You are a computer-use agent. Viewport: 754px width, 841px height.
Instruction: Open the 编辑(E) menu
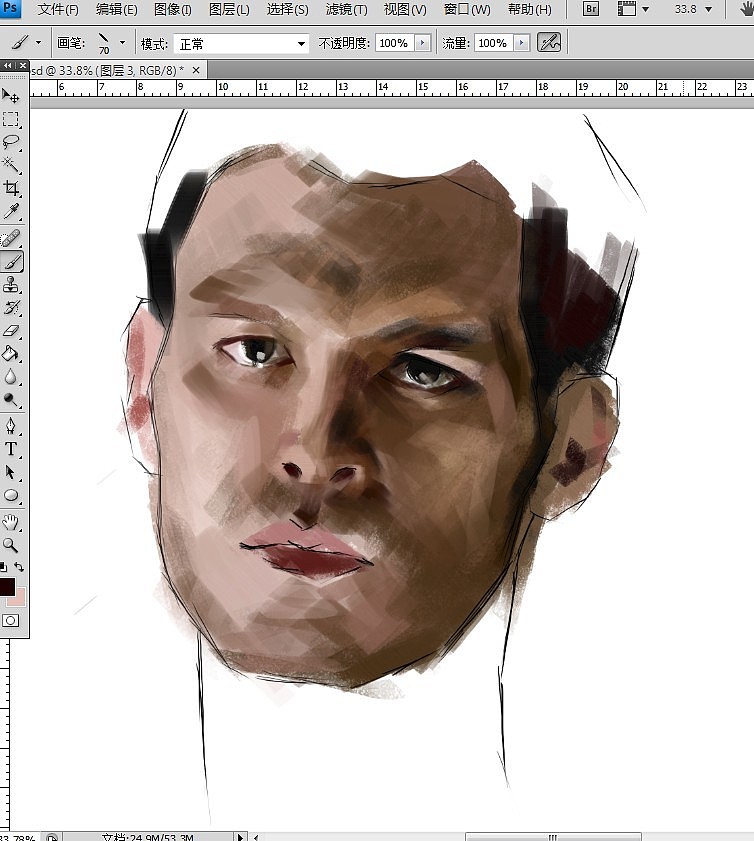coord(116,10)
